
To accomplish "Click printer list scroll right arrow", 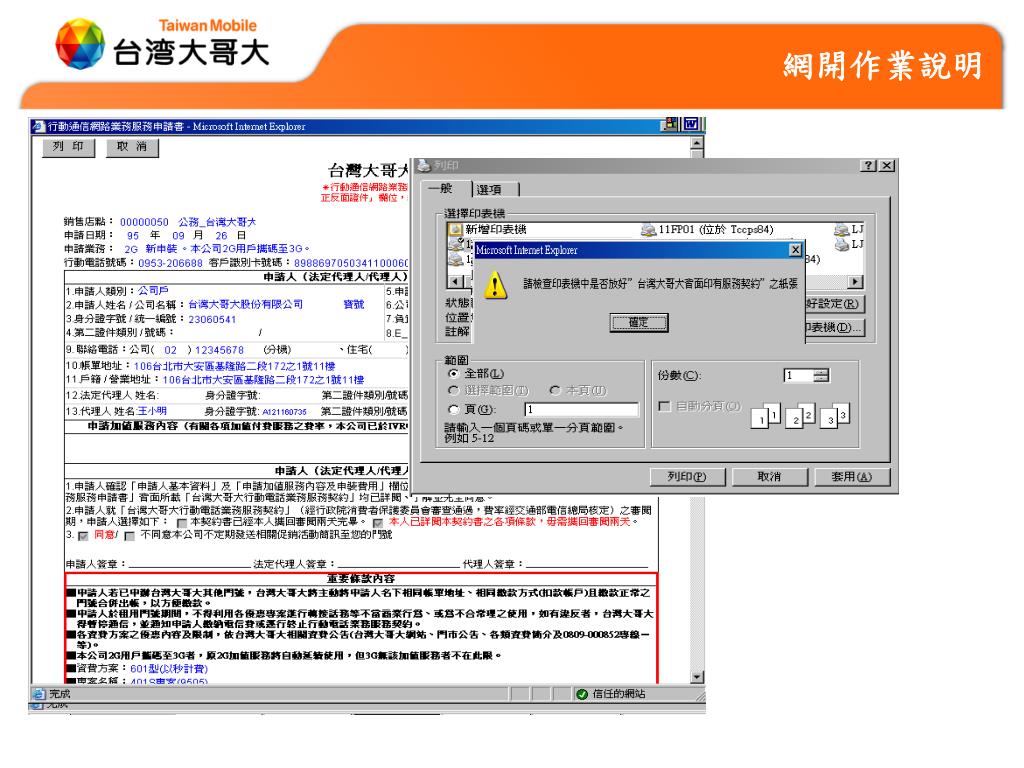I will click(856, 282).
